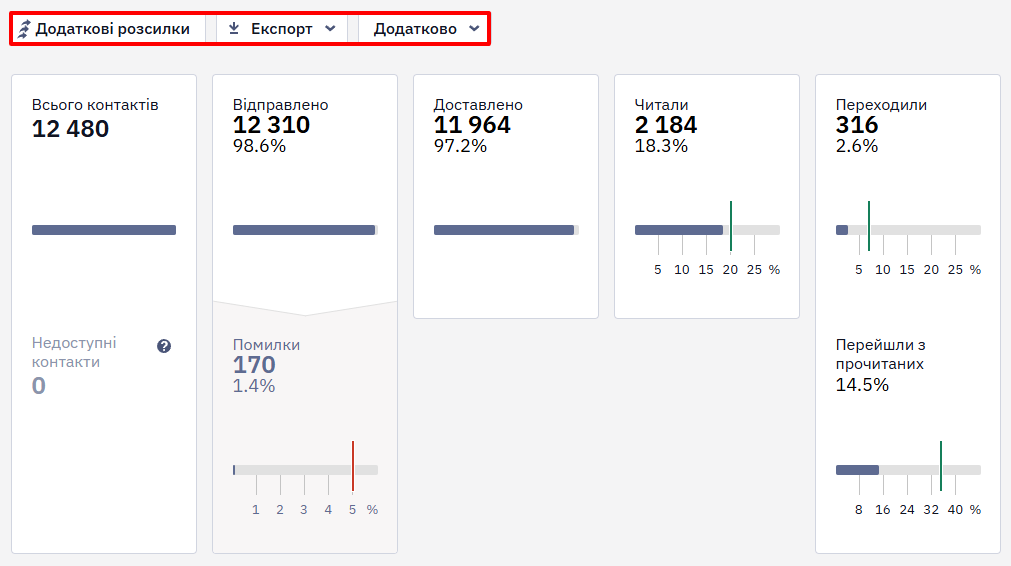Click the Читали card title

[x=661, y=104]
